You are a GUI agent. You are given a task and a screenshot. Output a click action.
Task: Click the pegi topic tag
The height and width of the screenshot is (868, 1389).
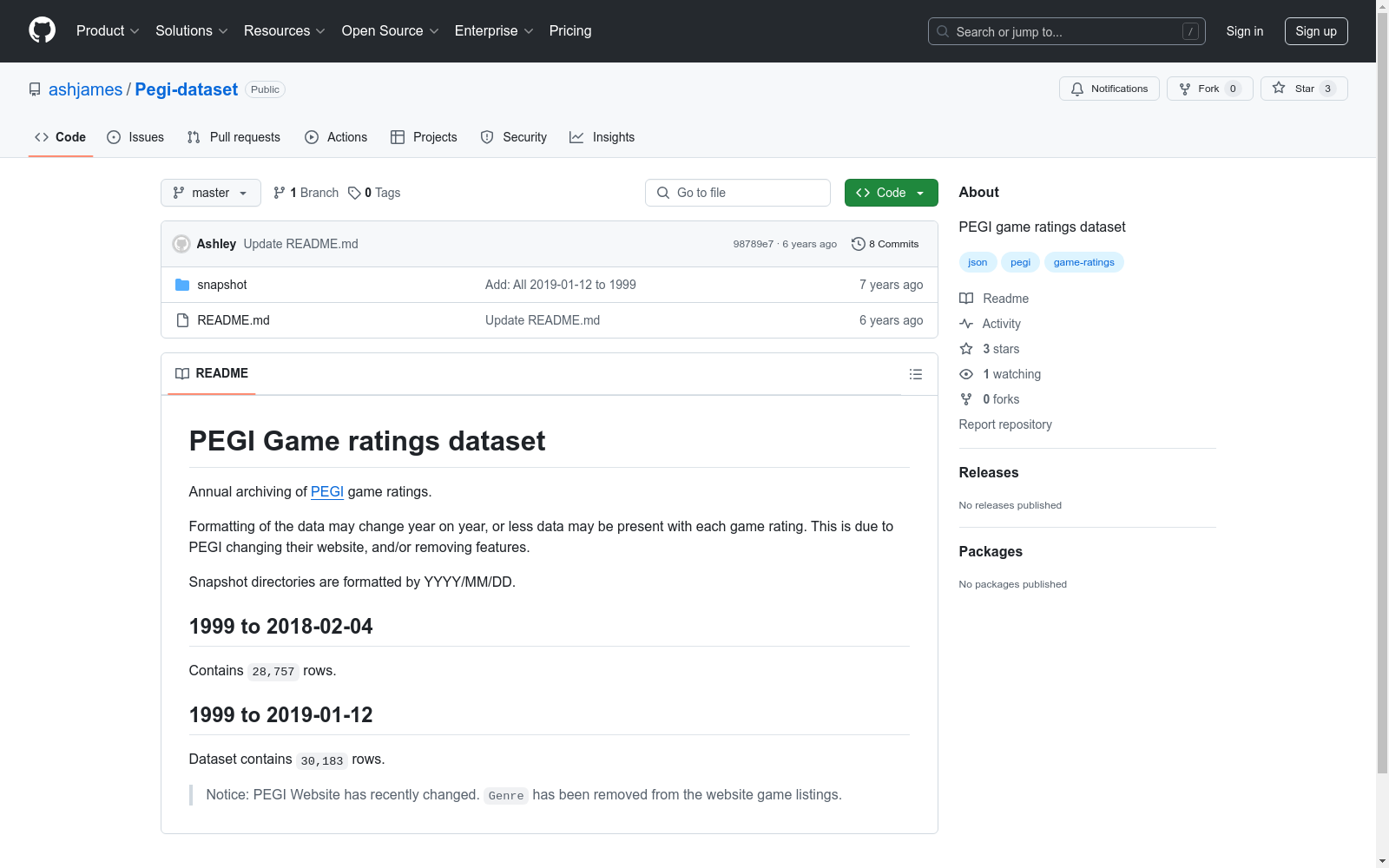pos(1021,262)
